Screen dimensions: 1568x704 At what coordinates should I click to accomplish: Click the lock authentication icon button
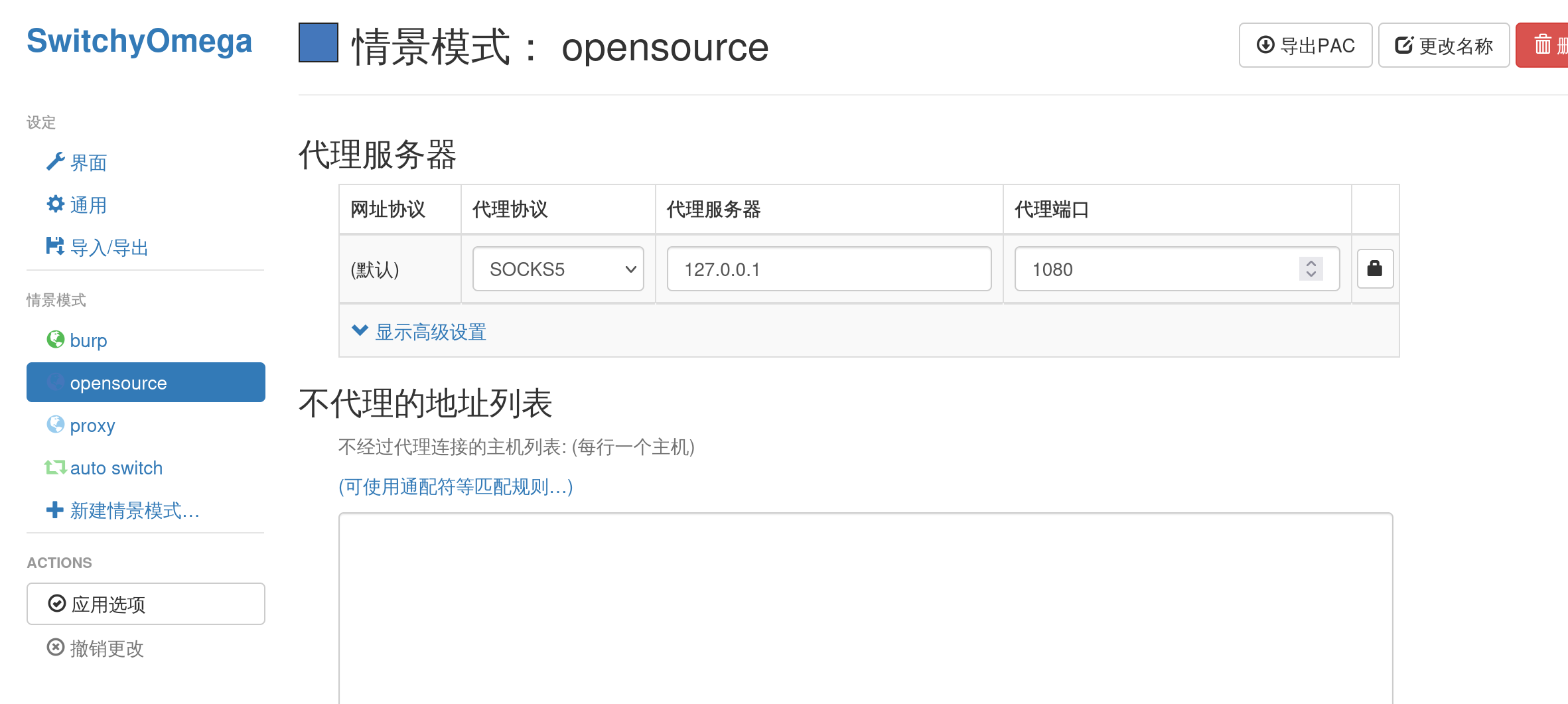1375,268
